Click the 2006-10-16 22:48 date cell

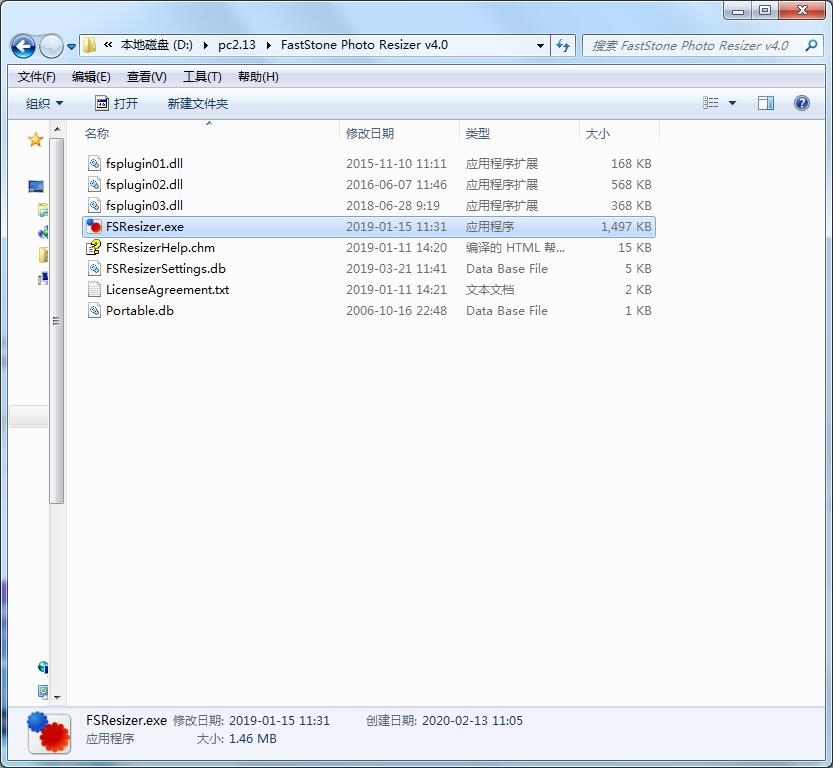pyautogui.click(x=396, y=311)
